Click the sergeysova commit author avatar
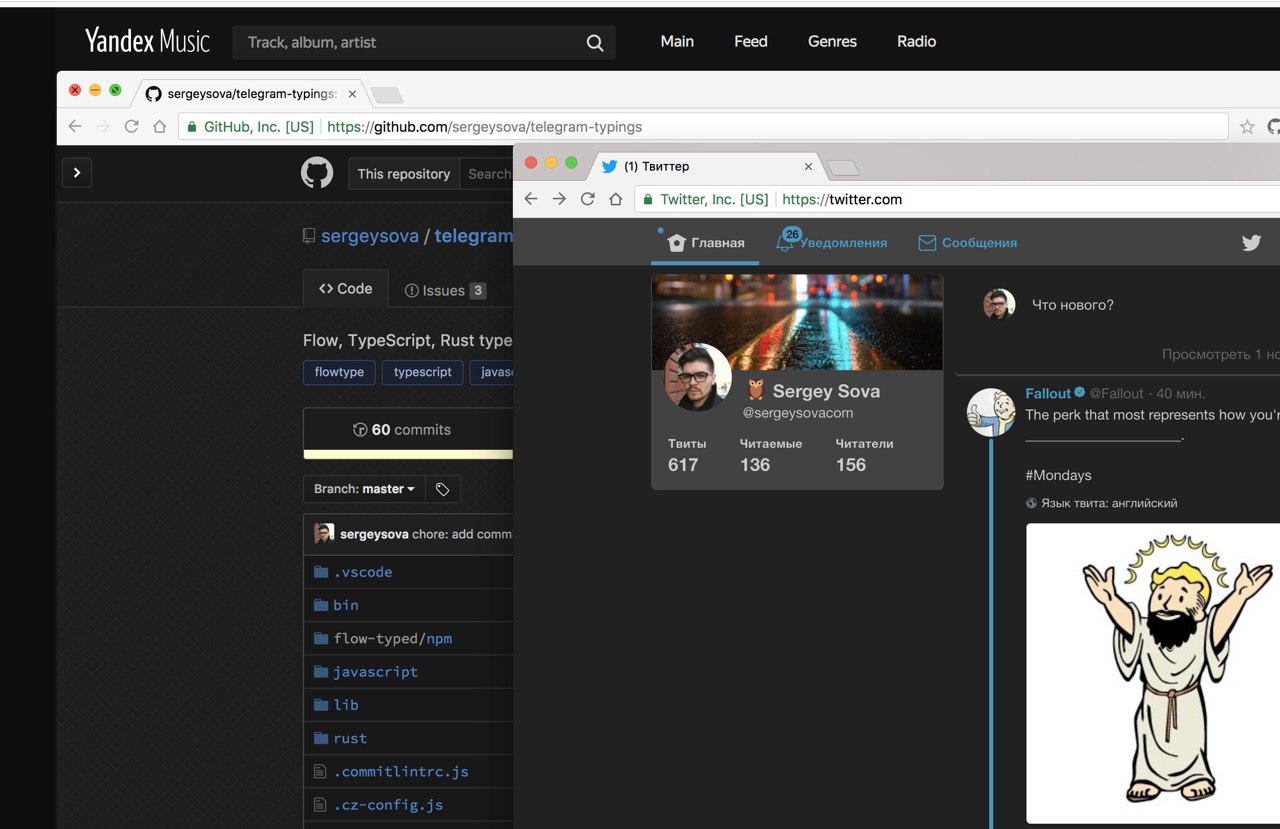Screen dimensions: 1280x829 pyautogui.click(x=324, y=533)
